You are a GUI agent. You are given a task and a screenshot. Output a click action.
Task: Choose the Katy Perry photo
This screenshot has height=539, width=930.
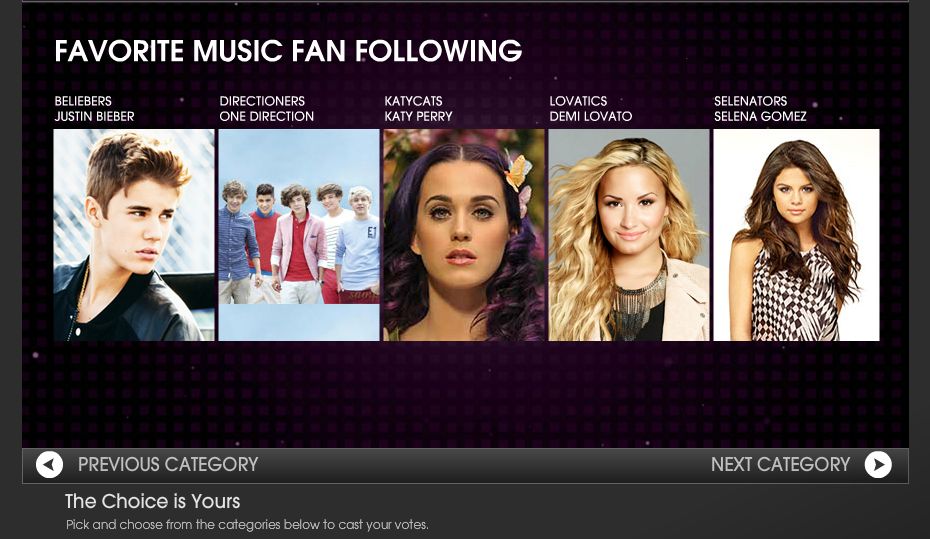pos(464,235)
